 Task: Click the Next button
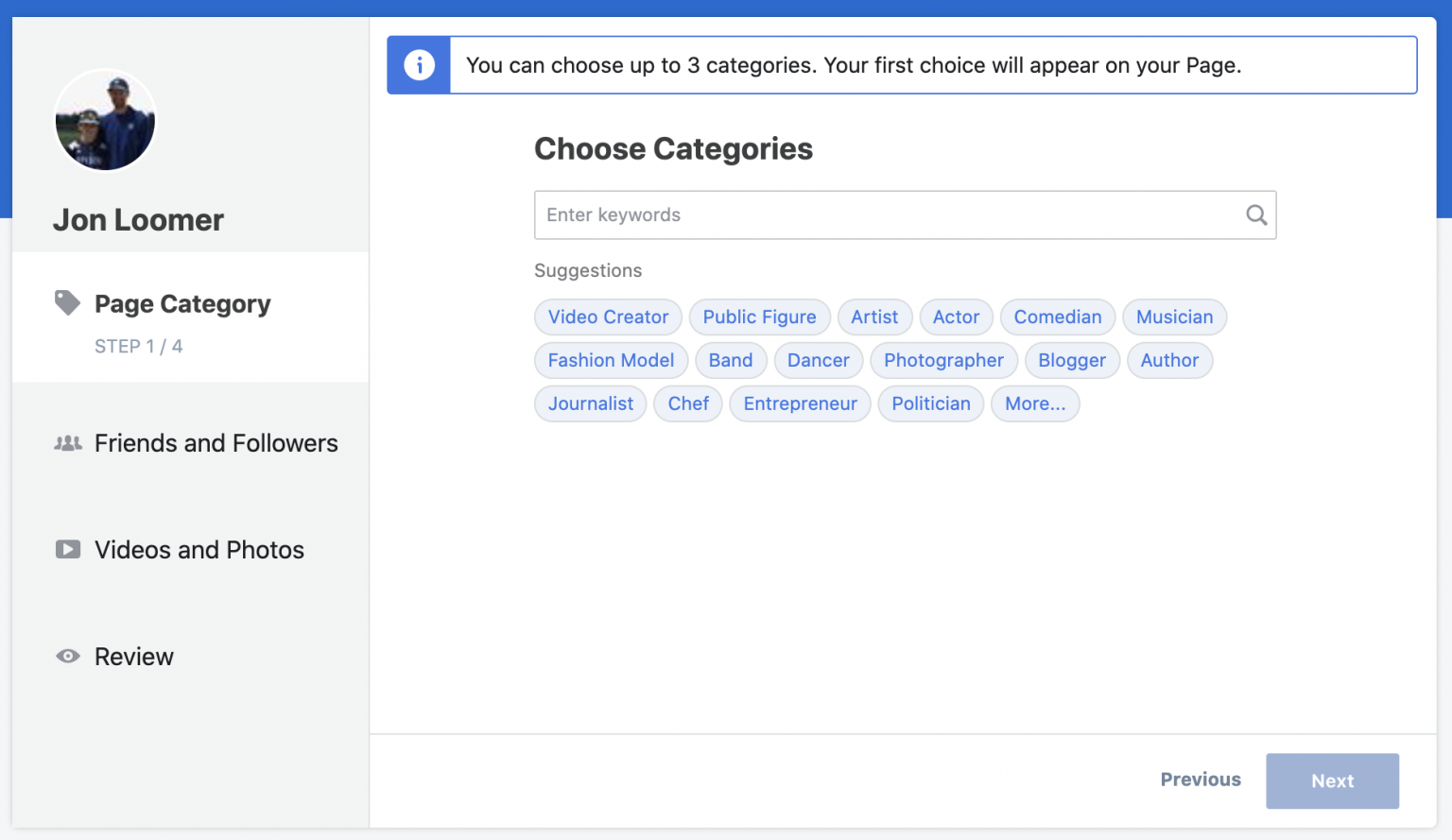pos(1332,780)
